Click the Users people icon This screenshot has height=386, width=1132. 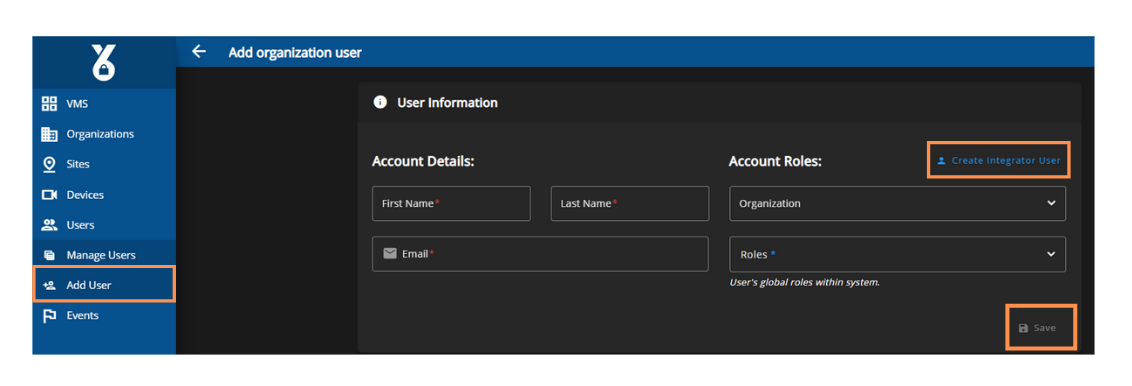49,225
